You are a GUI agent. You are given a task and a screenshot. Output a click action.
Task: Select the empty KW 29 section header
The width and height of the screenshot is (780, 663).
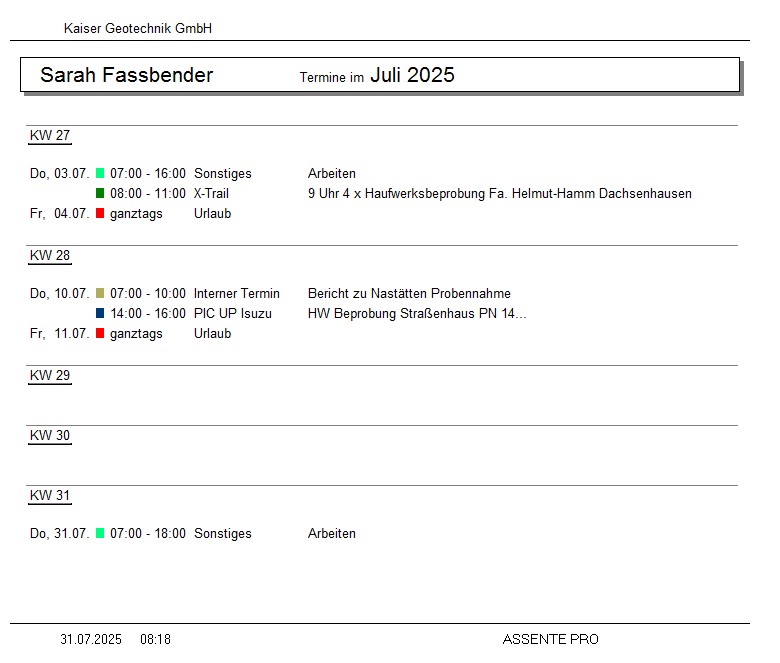pyautogui.click(x=50, y=376)
